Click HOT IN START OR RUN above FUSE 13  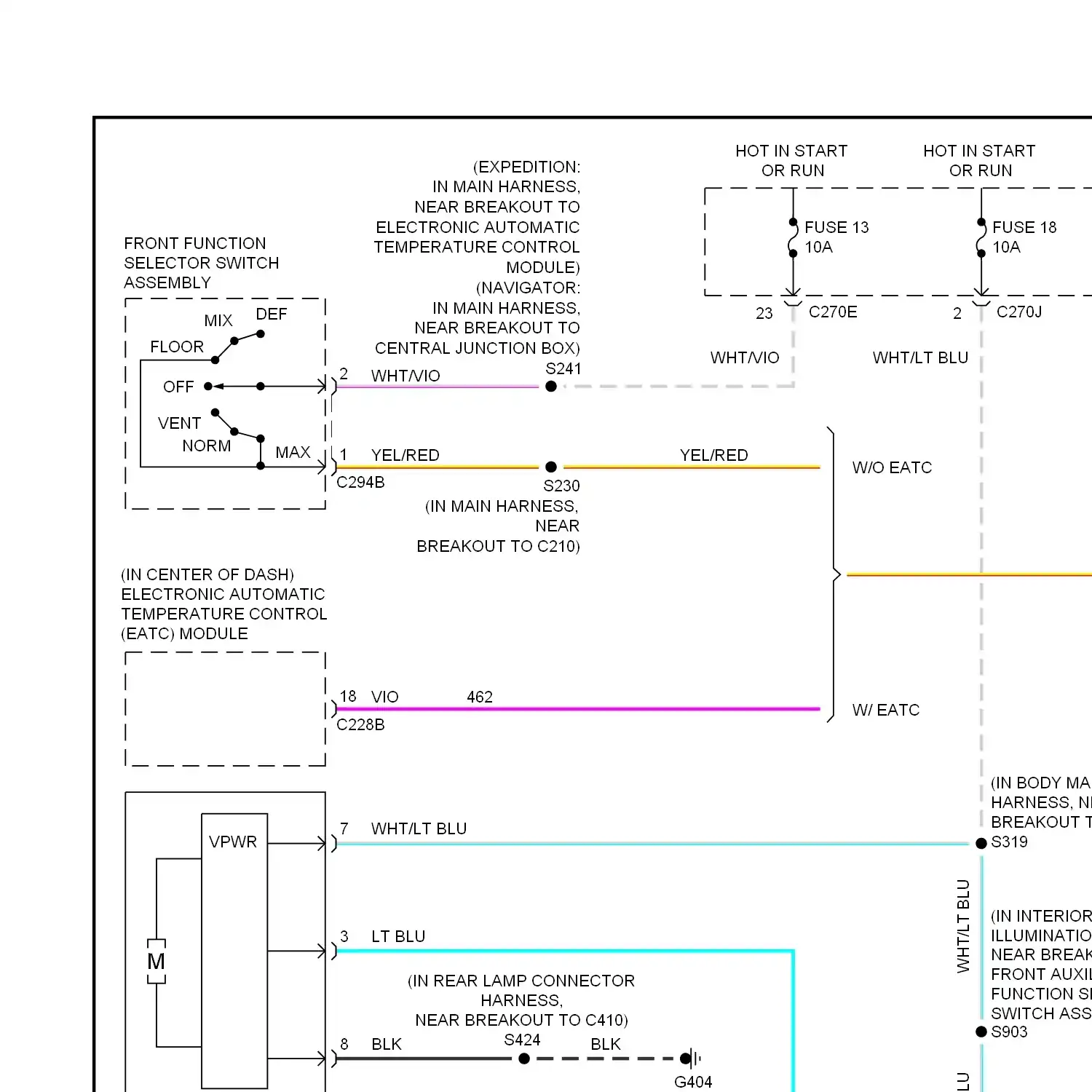point(792,160)
